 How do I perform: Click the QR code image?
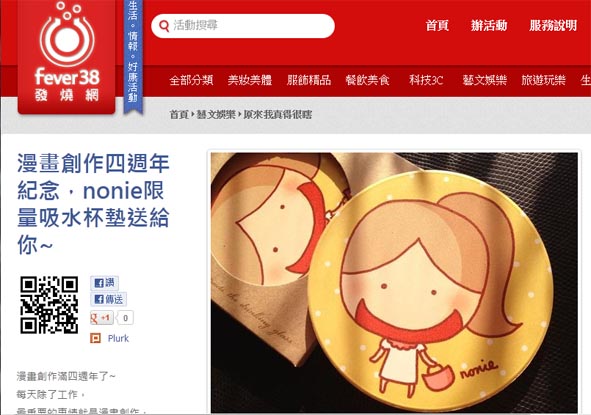click(49, 305)
